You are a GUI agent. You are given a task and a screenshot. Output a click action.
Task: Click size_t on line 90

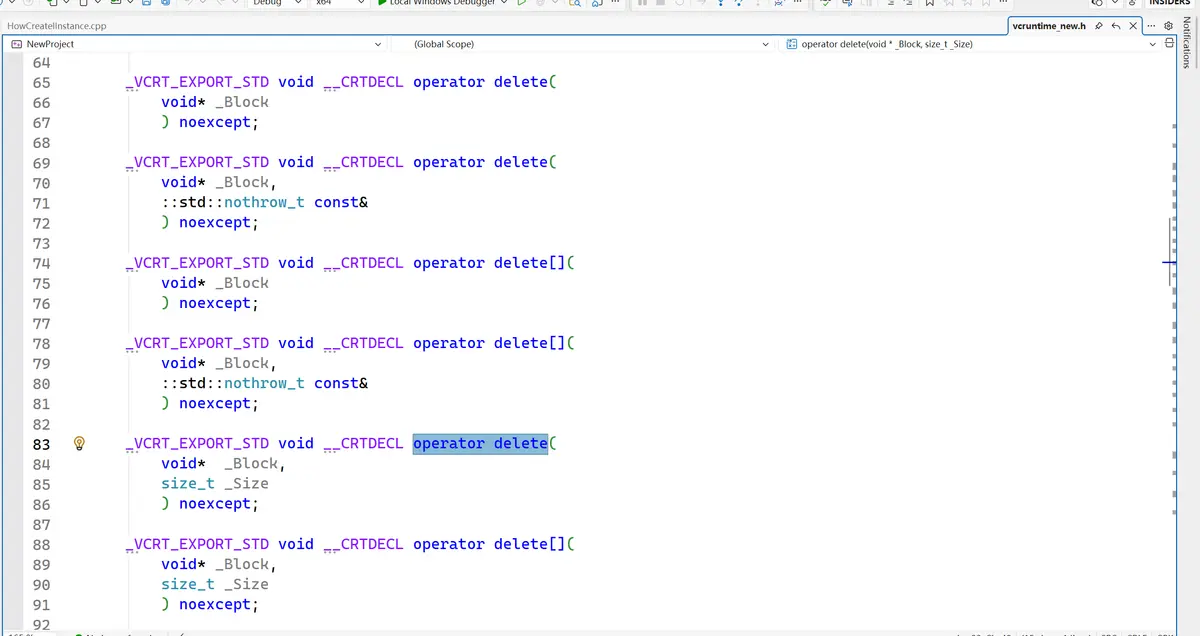click(x=188, y=584)
